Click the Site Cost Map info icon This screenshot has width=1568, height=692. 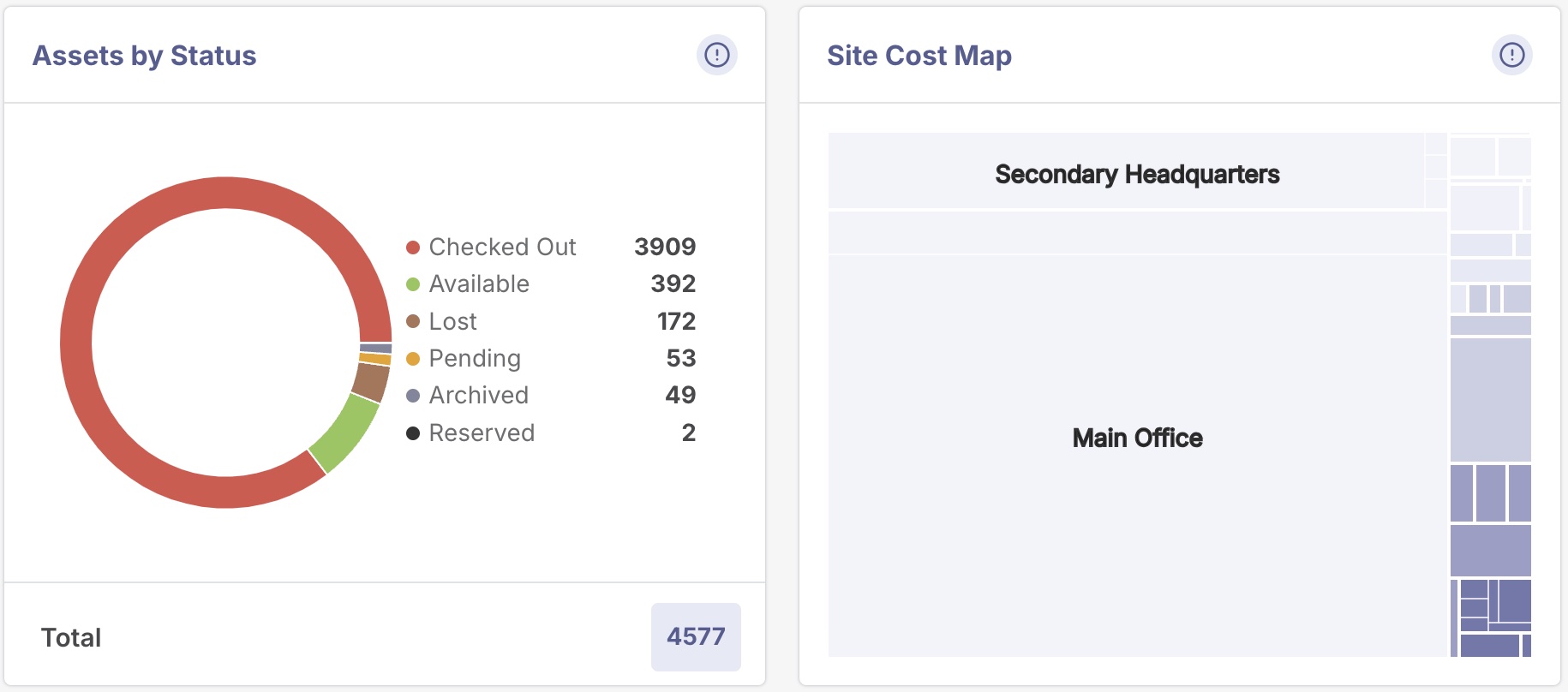pos(1511,56)
